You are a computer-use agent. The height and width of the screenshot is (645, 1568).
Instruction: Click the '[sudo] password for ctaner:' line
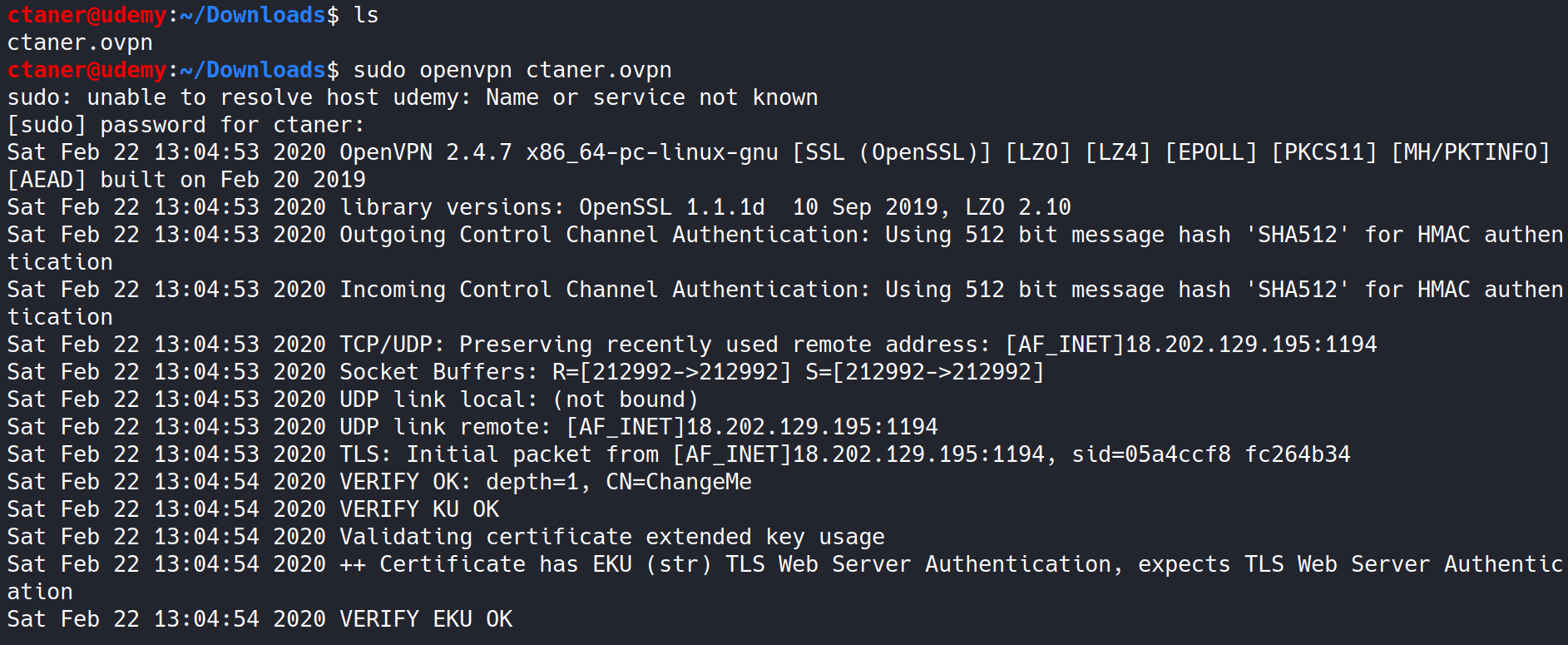pos(186,125)
